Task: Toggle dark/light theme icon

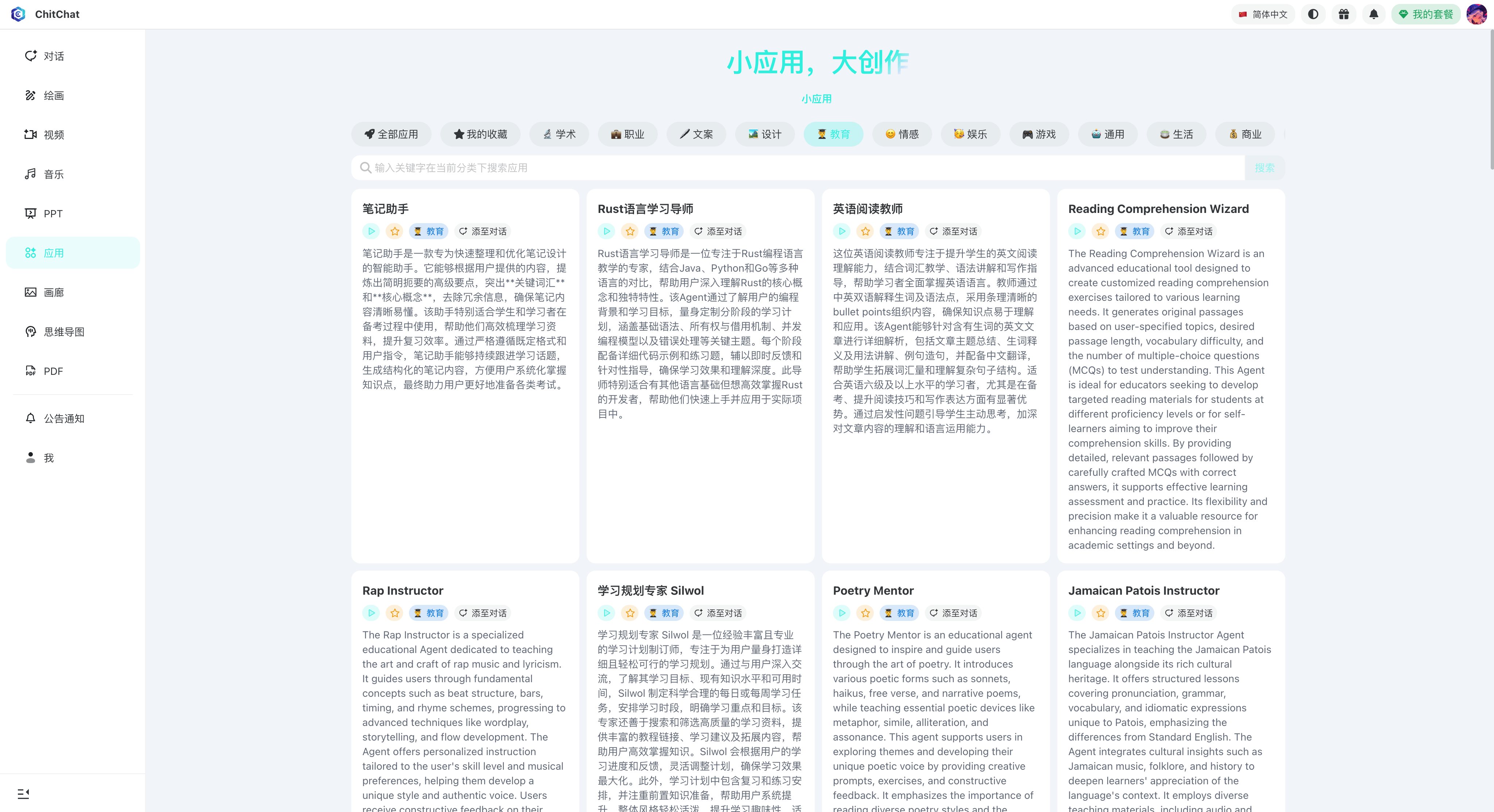Action: 1313,14
